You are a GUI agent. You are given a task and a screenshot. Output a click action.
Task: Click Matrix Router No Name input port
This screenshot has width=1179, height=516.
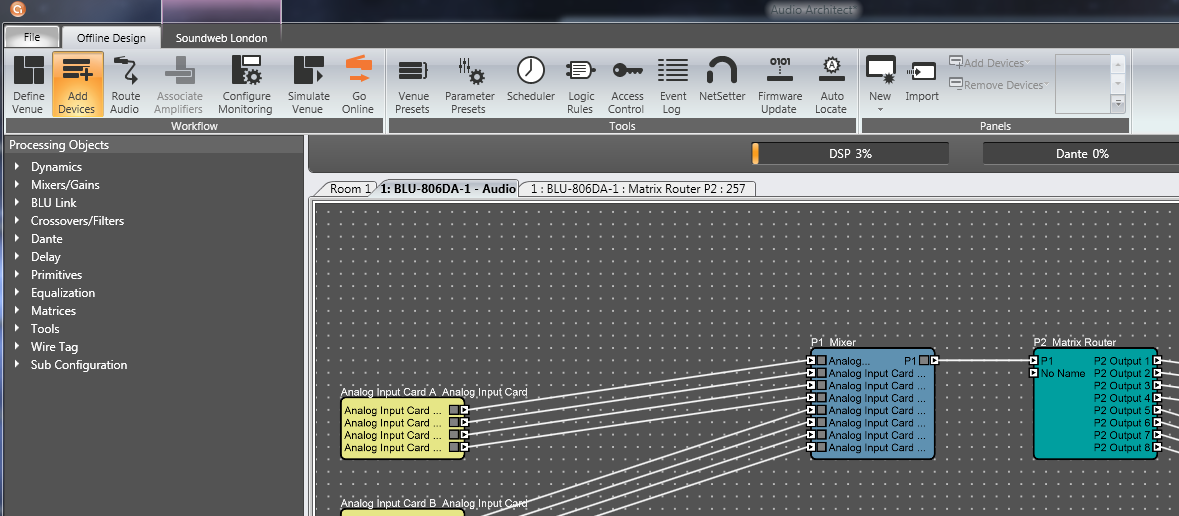(x=1034, y=373)
